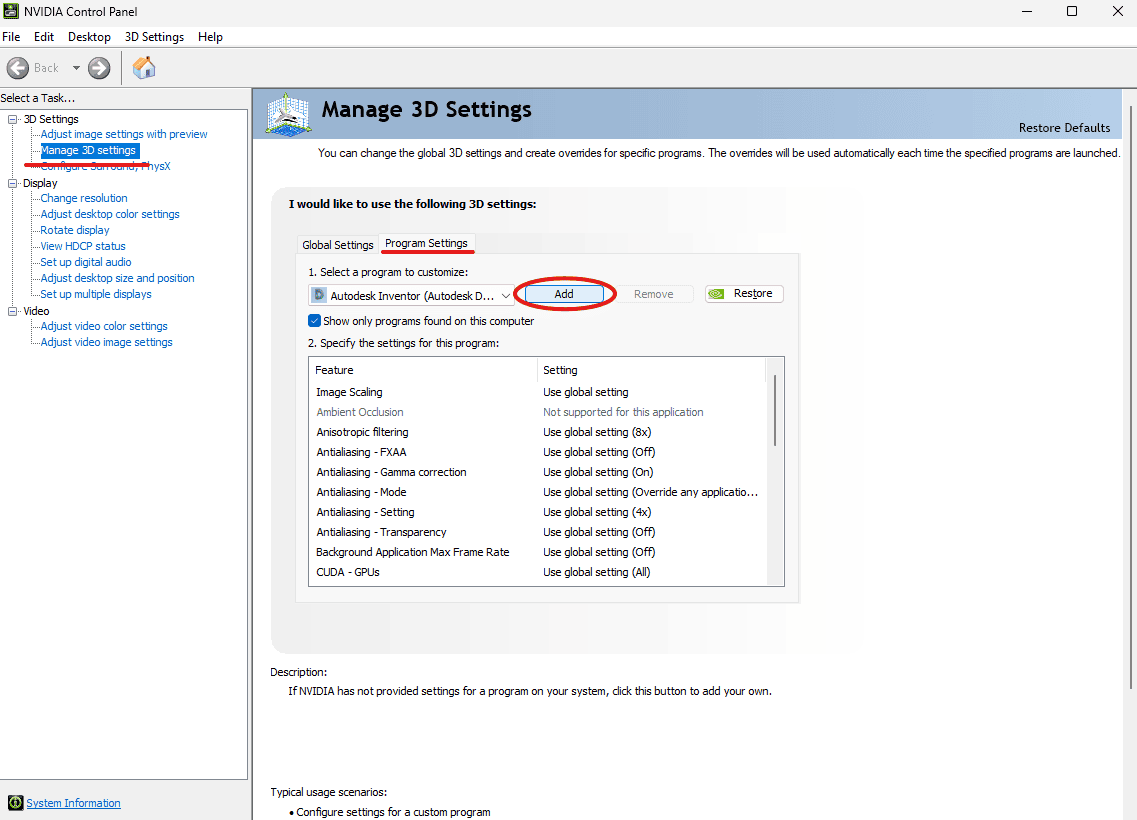Open the Desktop menu
The width and height of the screenshot is (1137, 820).
(x=89, y=37)
